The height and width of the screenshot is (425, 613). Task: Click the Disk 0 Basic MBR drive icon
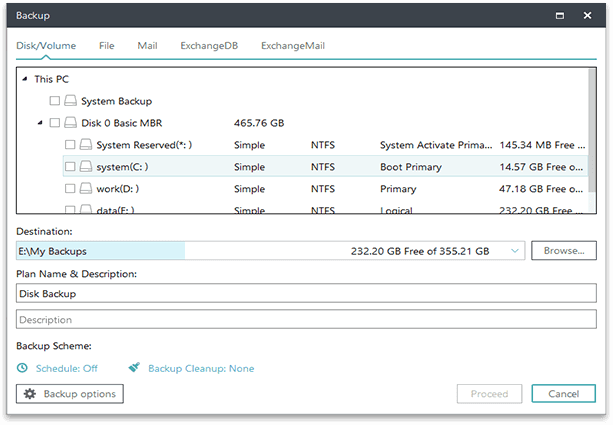coord(70,123)
